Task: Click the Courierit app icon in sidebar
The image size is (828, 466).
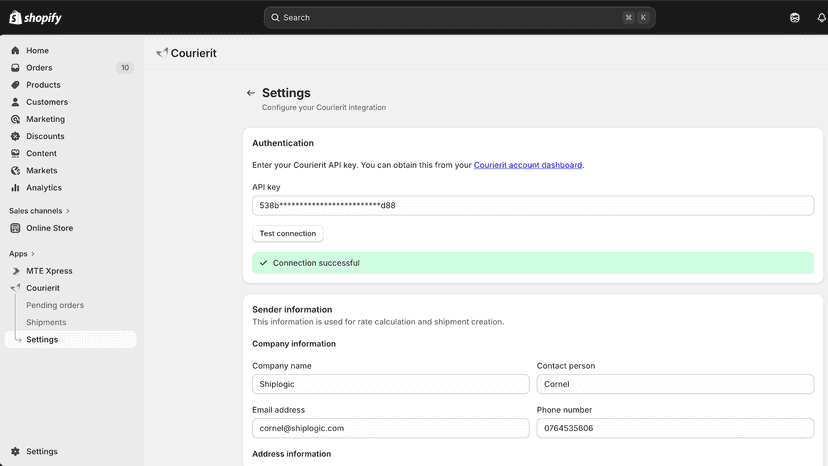Action: [15, 288]
